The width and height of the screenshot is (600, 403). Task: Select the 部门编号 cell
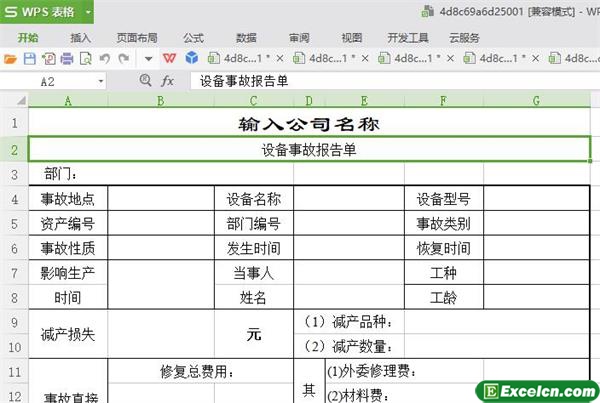click(x=253, y=224)
